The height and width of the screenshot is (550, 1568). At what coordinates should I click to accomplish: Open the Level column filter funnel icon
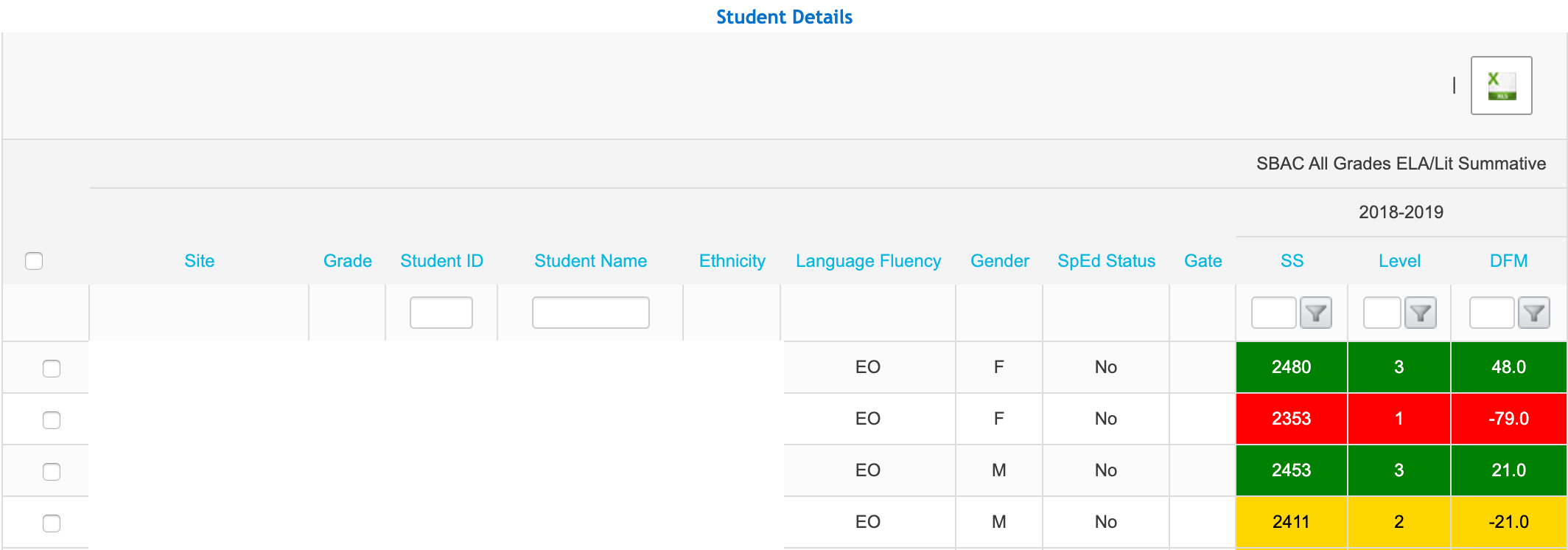pyautogui.click(x=1421, y=313)
